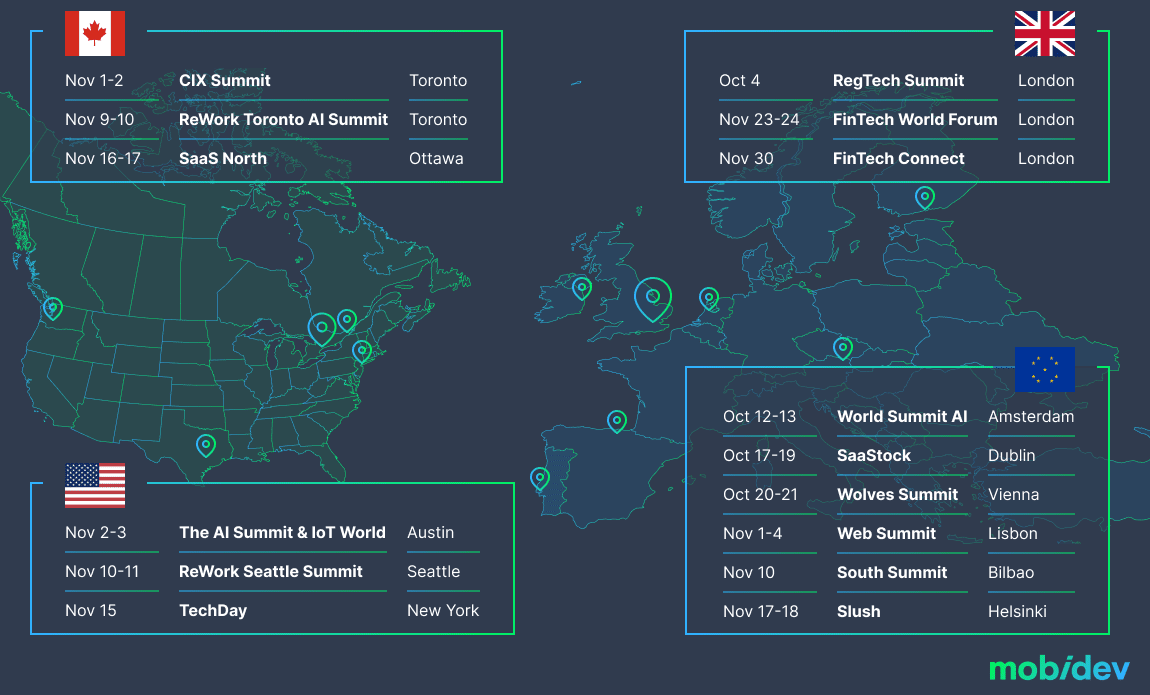
Task: Click the Amsterdam city label
Action: tap(1030, 416)
